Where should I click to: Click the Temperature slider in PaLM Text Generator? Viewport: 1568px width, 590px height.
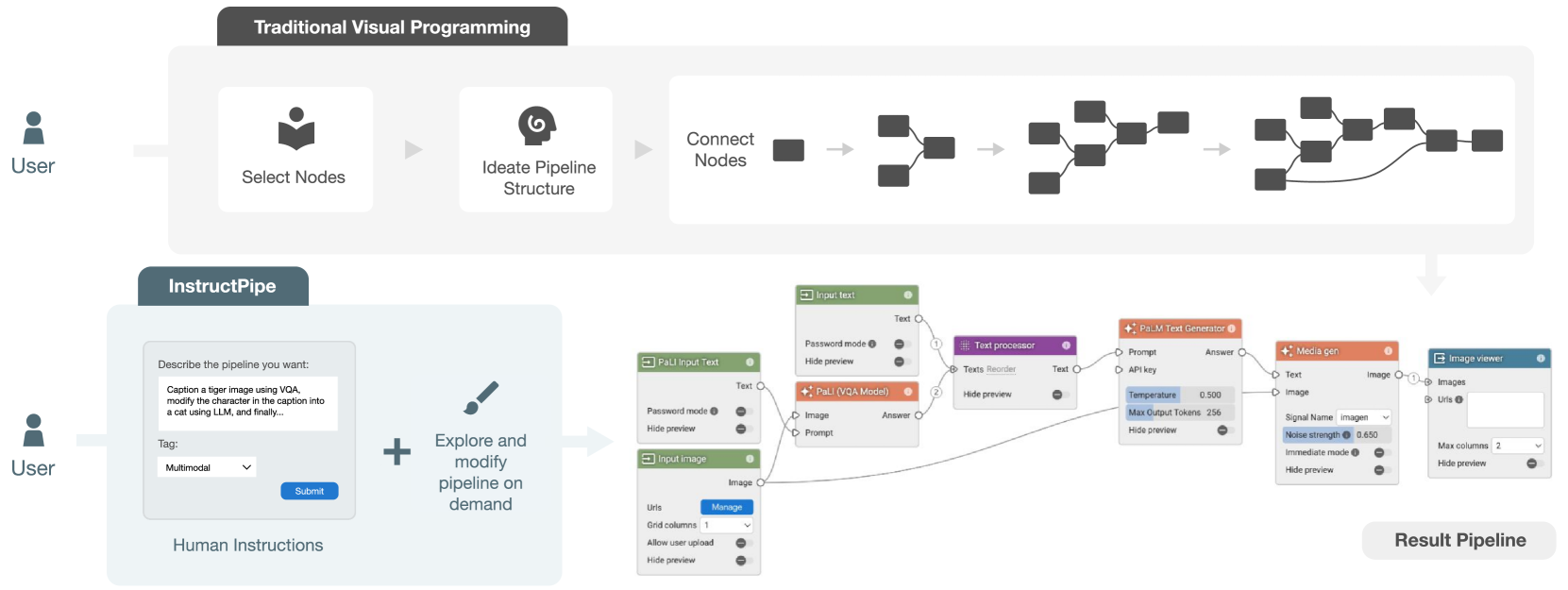tap(1180, 395)
